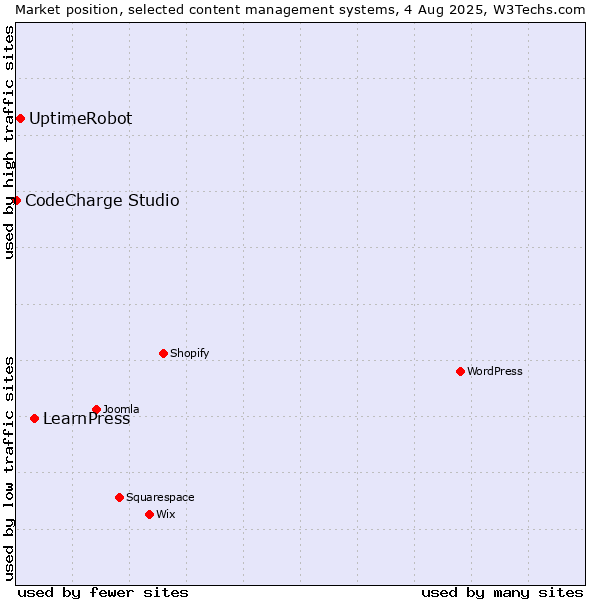Select the UptimeRobot label text

[x=81, y=119]
